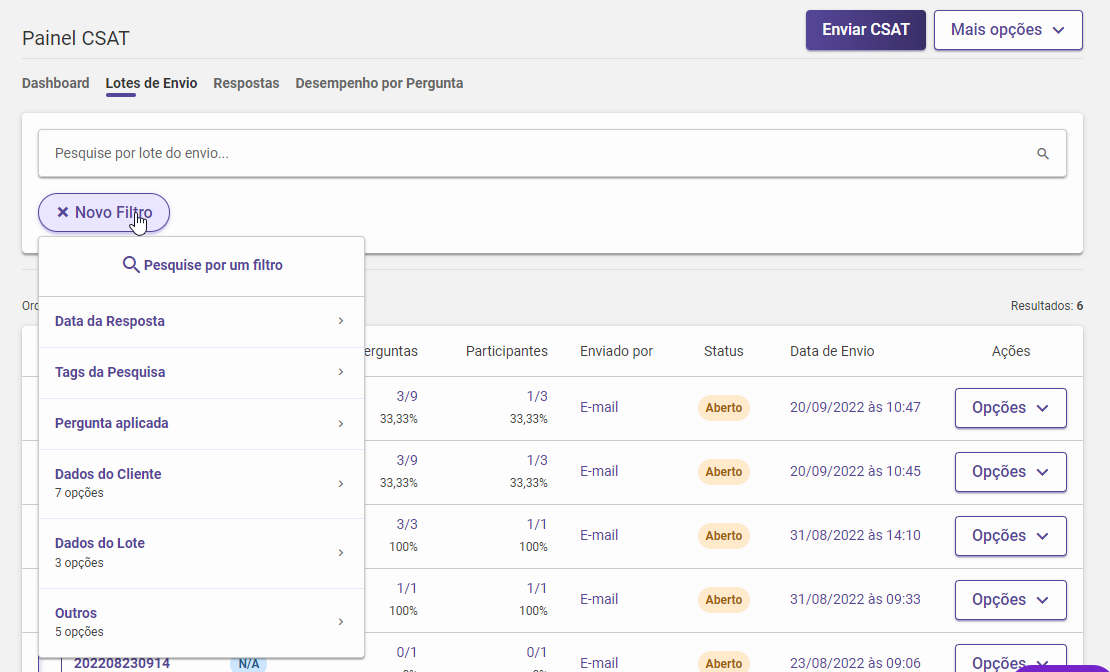Switch to the Dashboard tab
Viewport: 1110px width, 672px height.
[x=56, y=83]
